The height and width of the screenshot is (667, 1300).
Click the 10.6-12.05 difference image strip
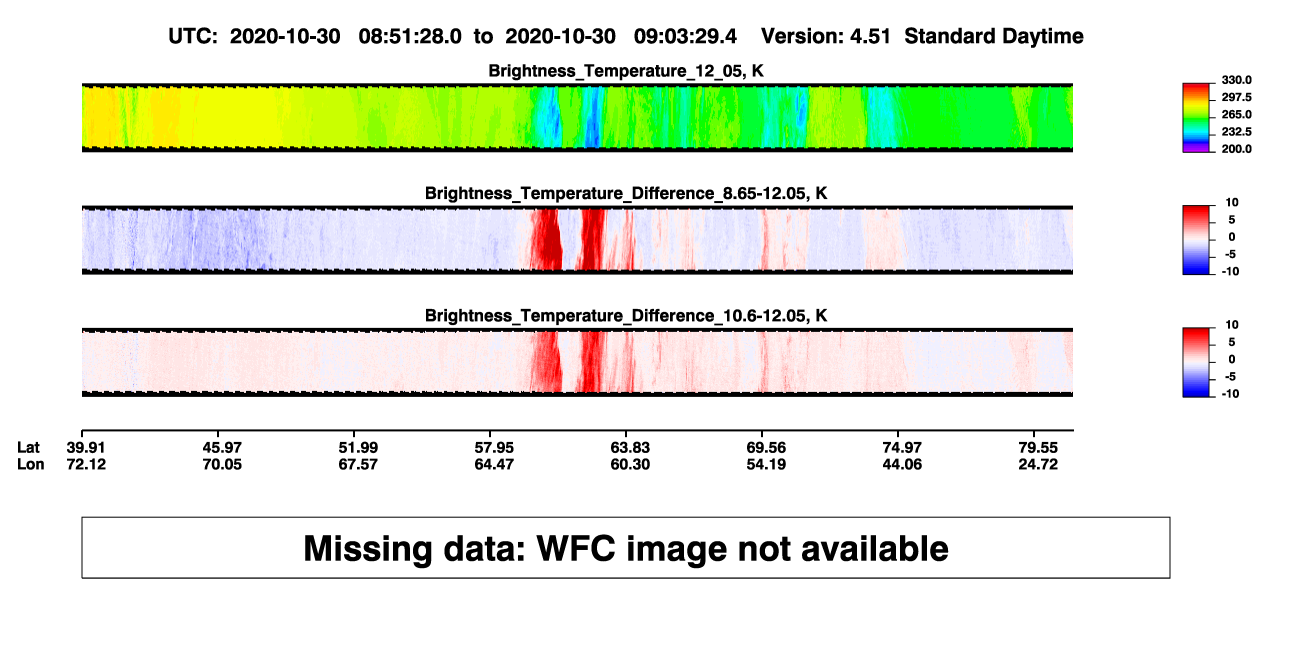coord(577,362)
